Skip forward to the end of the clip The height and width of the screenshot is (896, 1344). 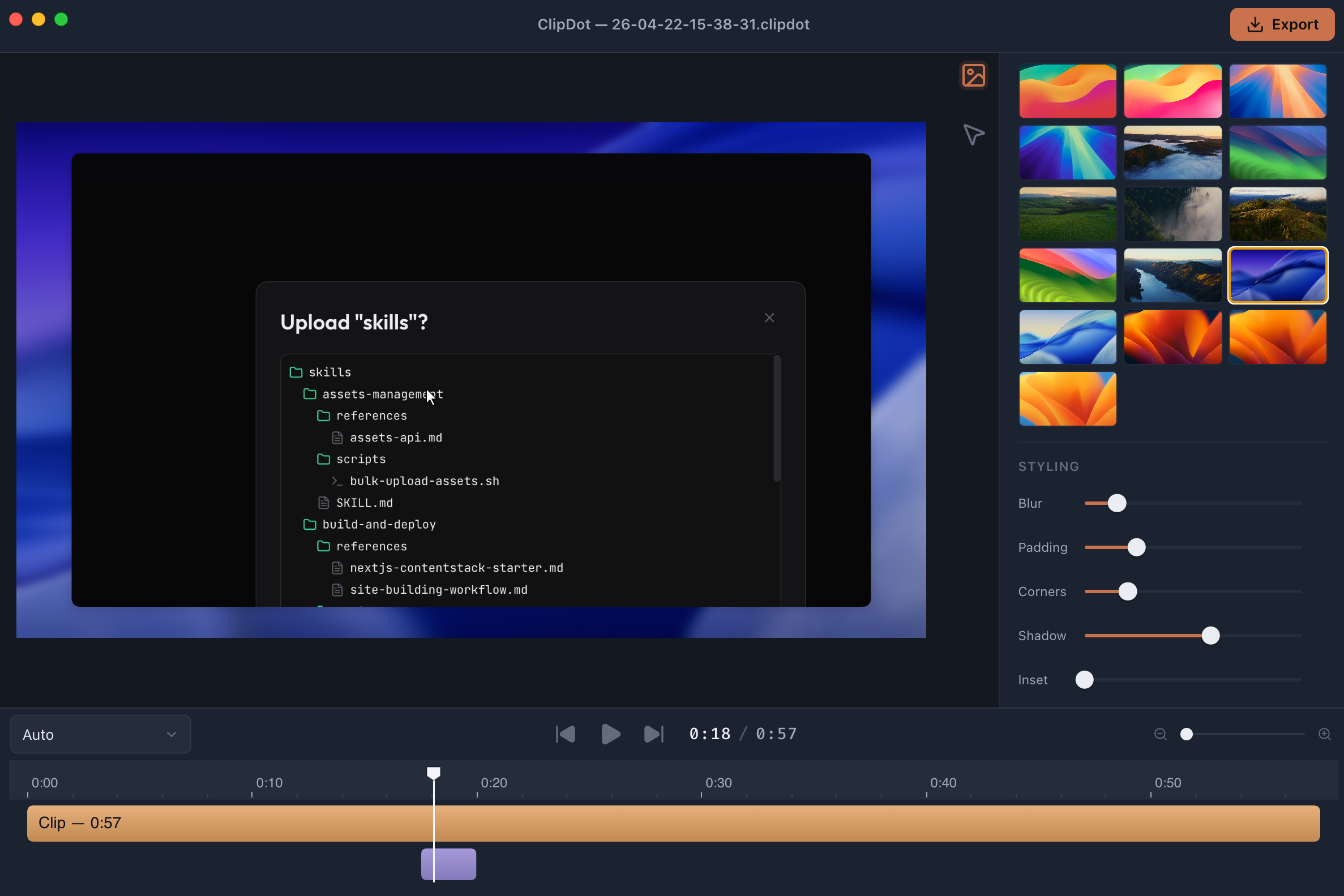(653, 734)
